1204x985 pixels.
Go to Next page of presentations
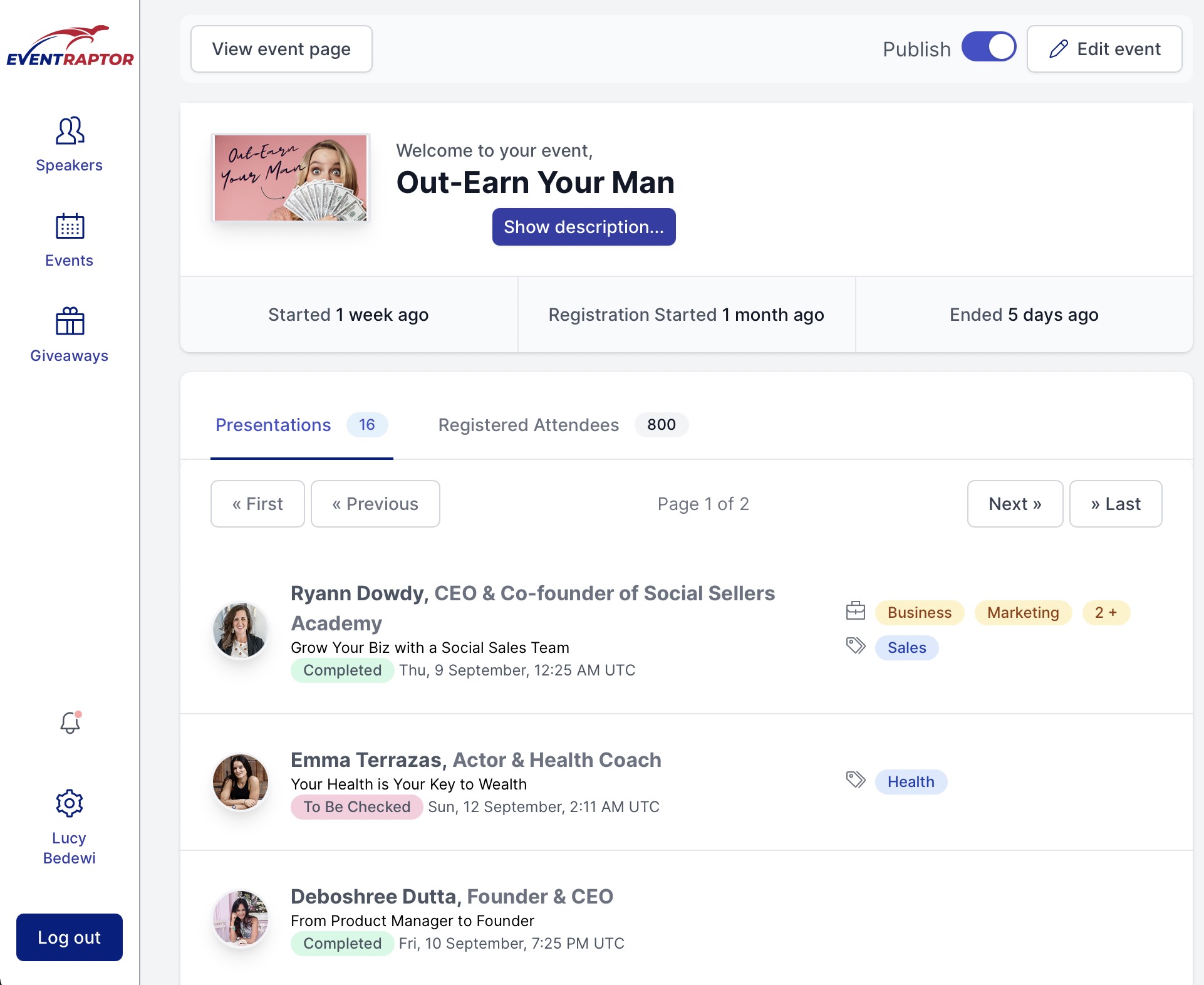pyautogui.click(x=1014, y=504)
